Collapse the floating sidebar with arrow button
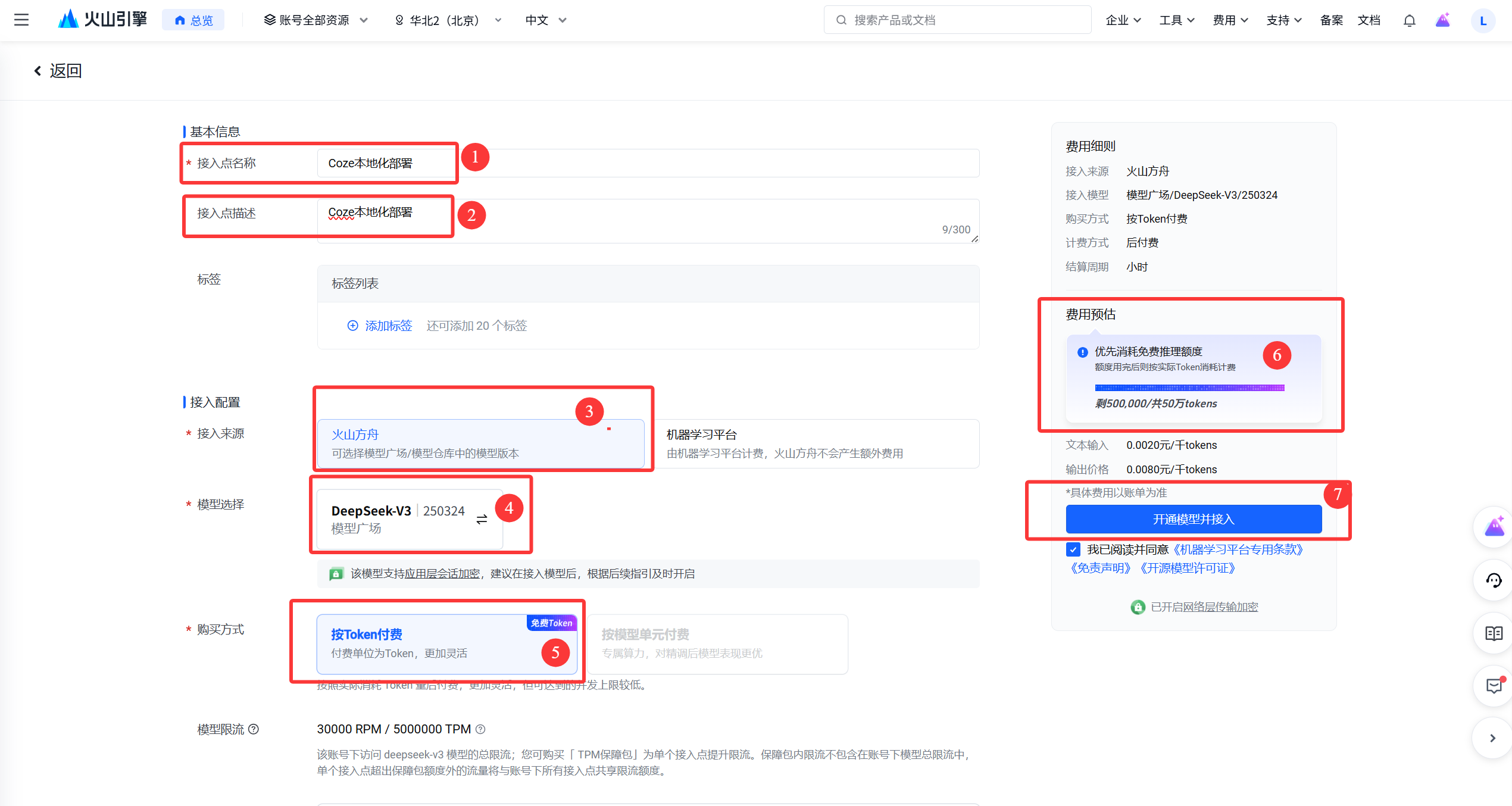 point(1492,738)
